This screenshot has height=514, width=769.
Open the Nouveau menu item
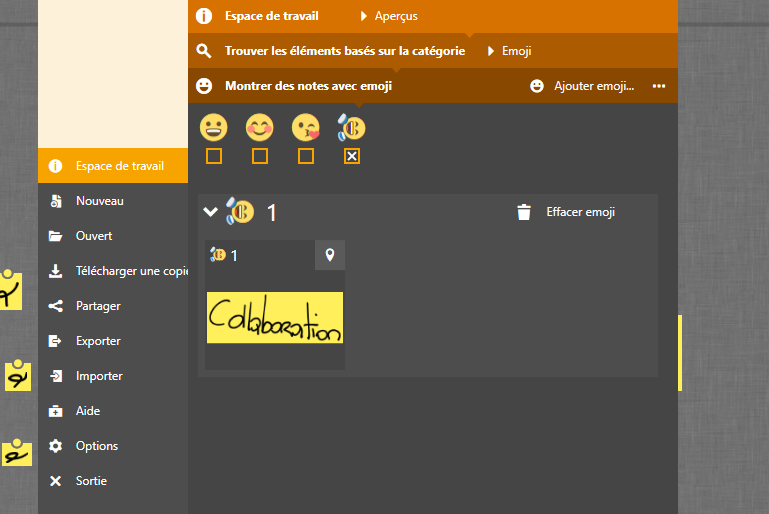(100, 201)
